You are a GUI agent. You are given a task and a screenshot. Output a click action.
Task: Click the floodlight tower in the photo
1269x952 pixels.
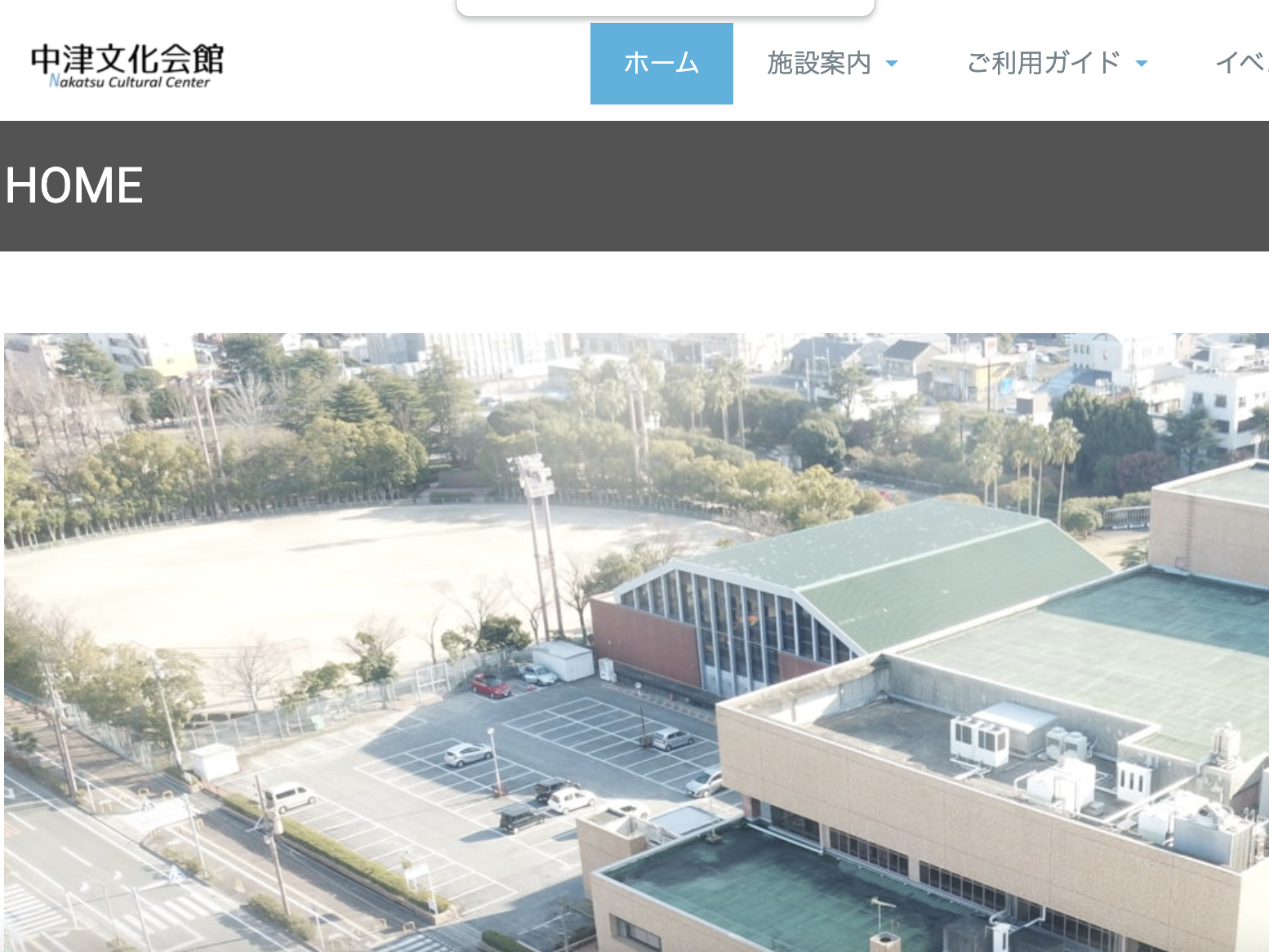538,545
